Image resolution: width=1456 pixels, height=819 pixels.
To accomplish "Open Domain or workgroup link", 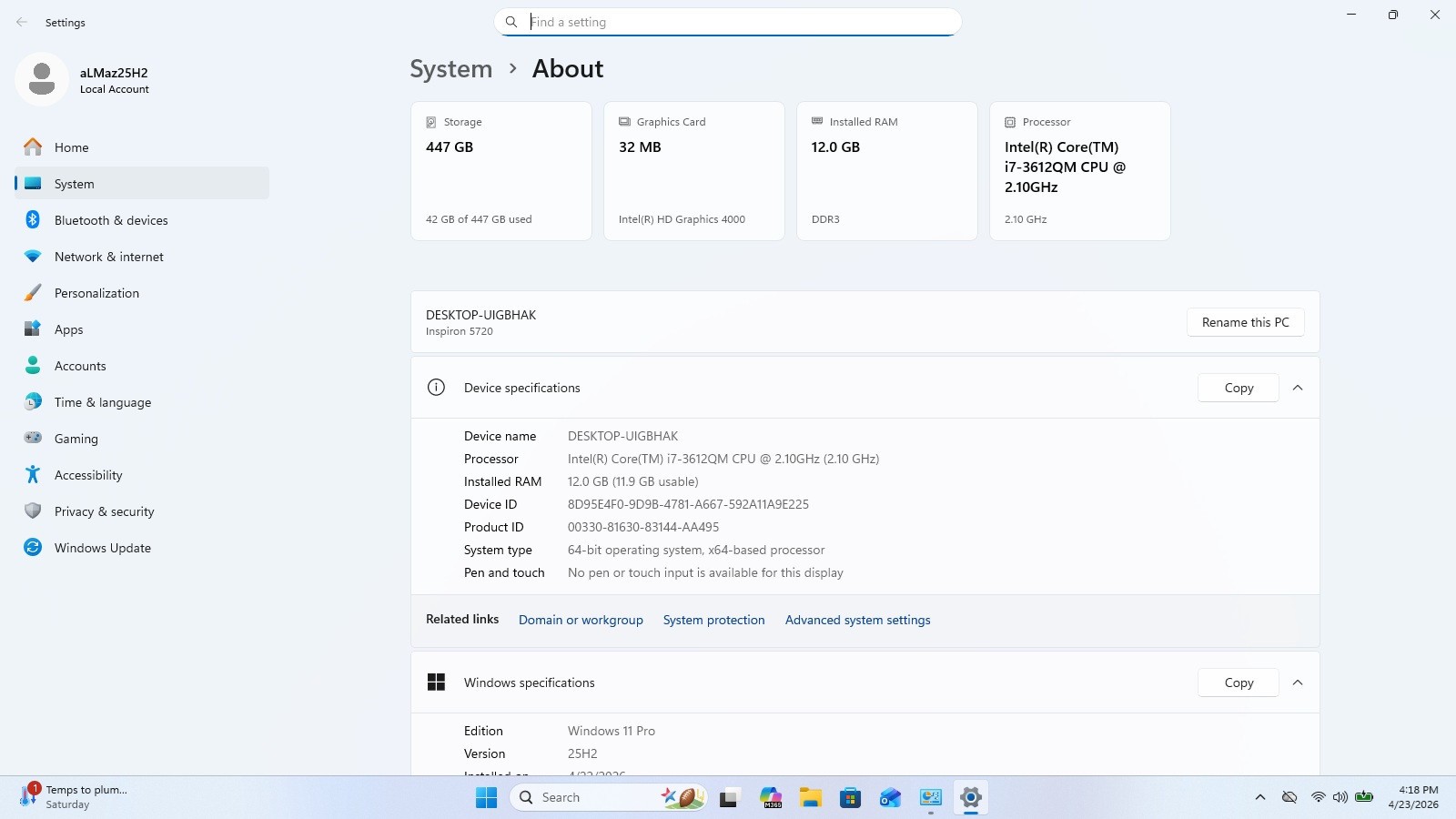I will 581,620.
